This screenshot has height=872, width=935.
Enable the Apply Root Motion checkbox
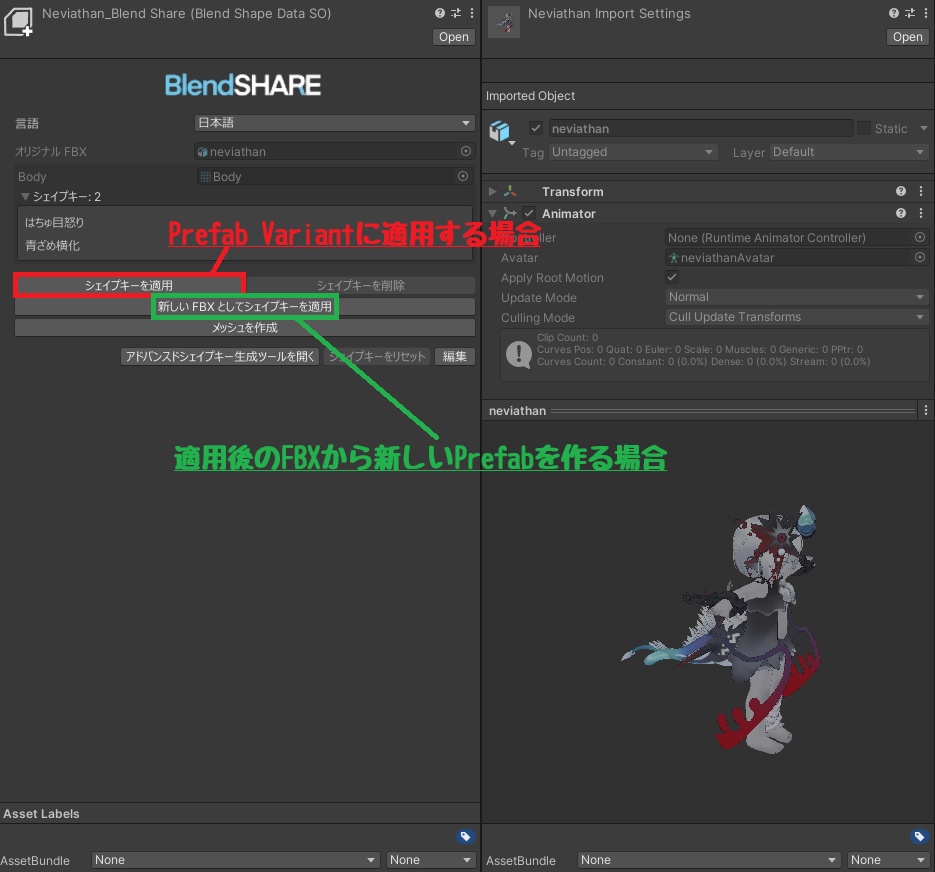[x=673, y=277]
